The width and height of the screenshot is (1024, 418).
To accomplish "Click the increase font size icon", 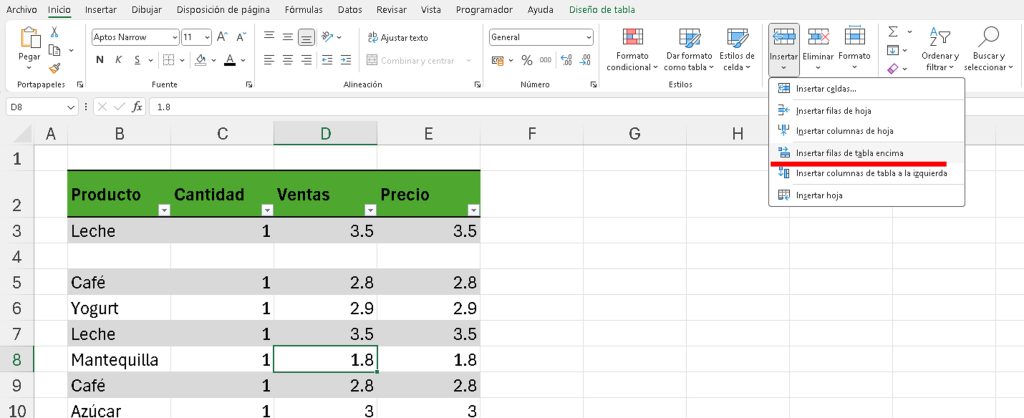I will coord(220,37).
